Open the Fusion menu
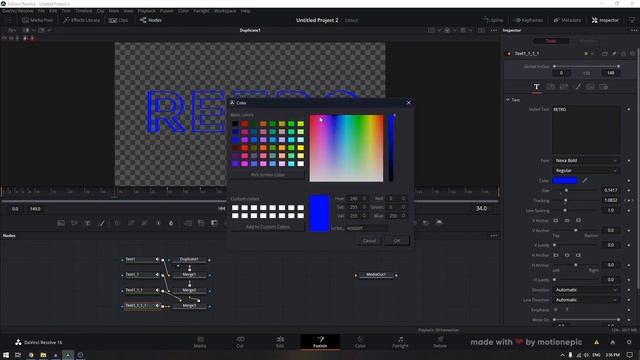This screenshot has width=640, height=360. tap(166, 11)
